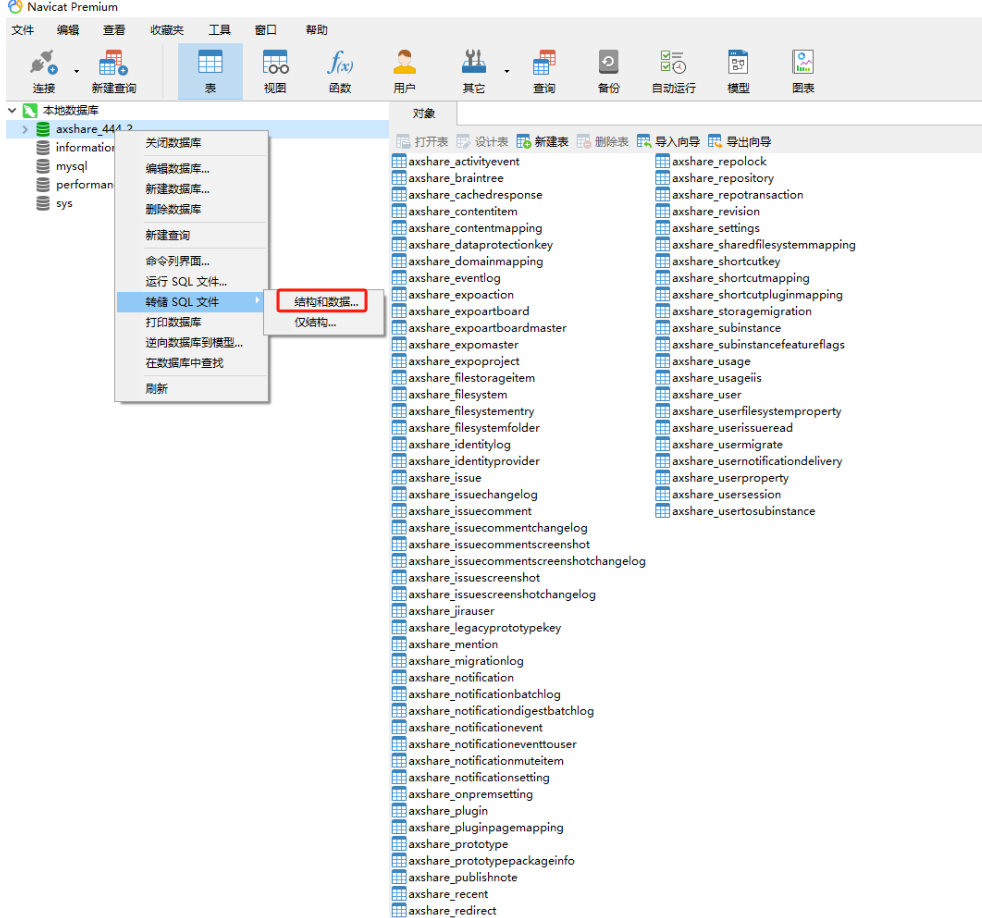Open the 图表 (Chart) toolbar icon

click(x=803, y=63)
